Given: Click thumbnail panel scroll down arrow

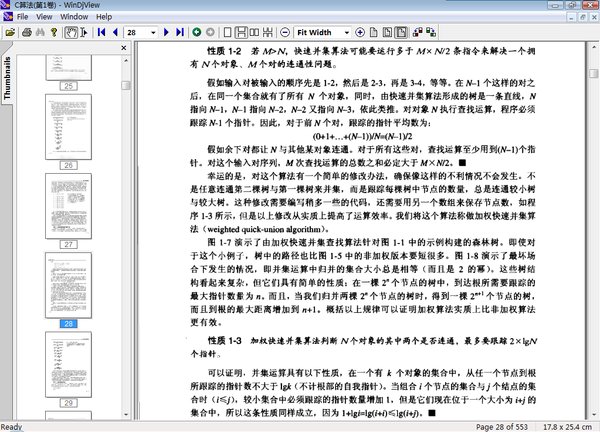Looking at the screenshot, I should (x=126, y=414).
